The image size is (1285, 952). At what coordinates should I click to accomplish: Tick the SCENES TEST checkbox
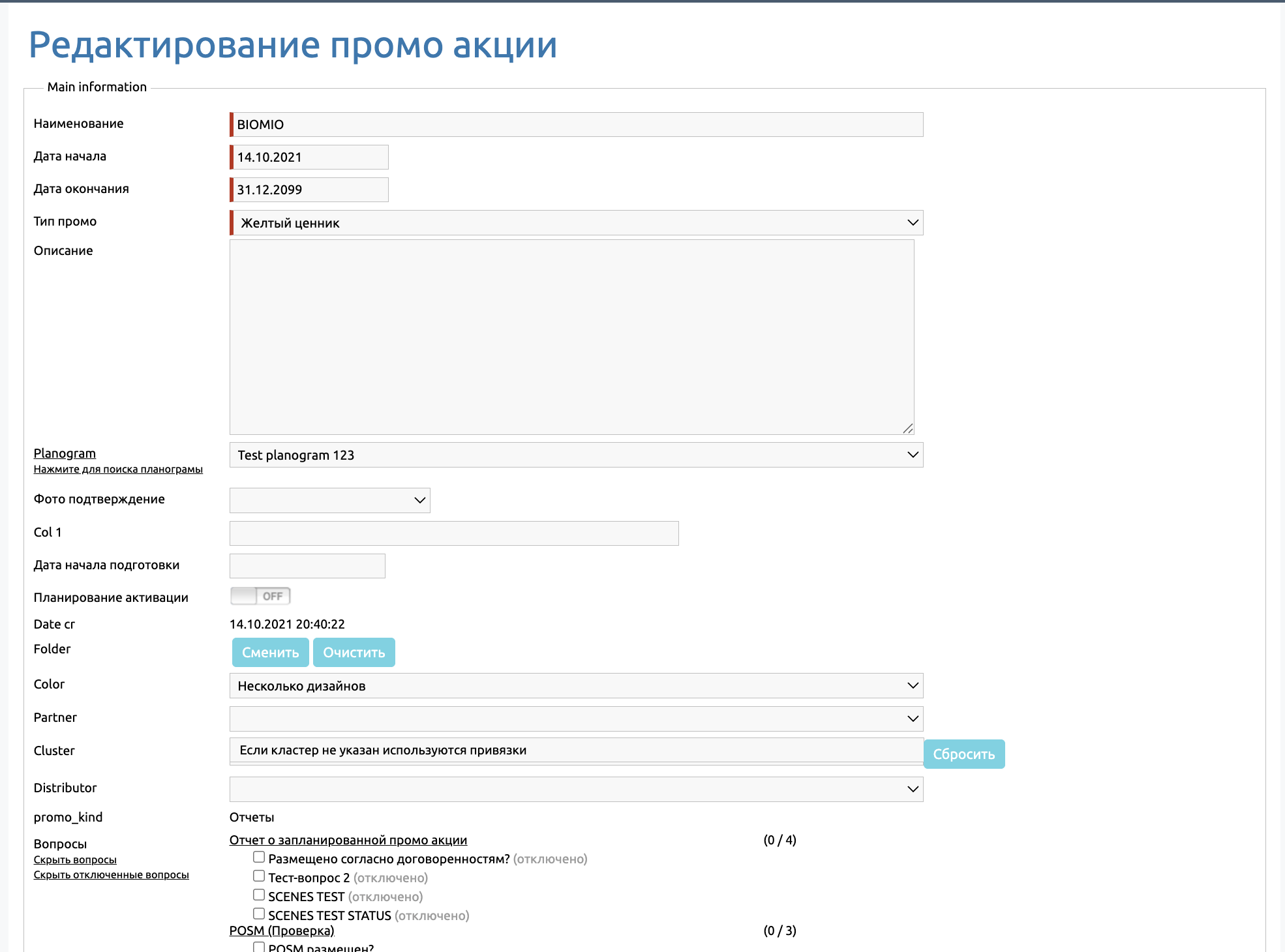259,895
